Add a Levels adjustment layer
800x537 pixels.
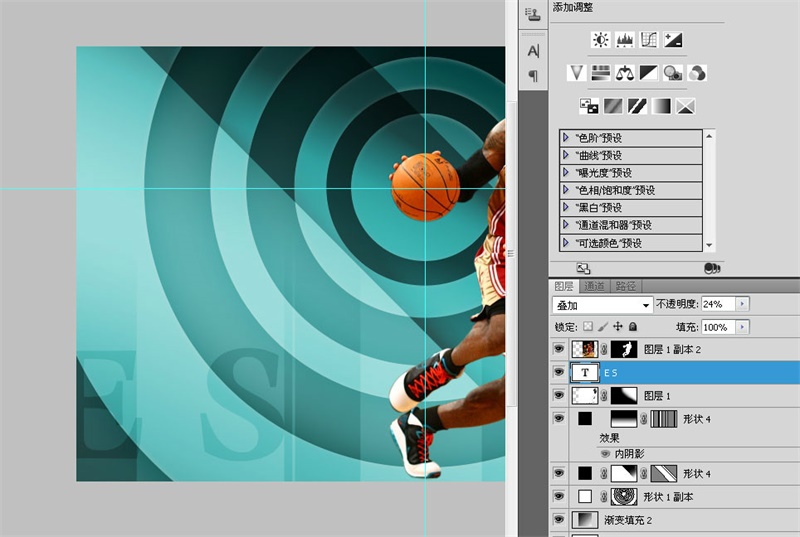tap(625, 40)
